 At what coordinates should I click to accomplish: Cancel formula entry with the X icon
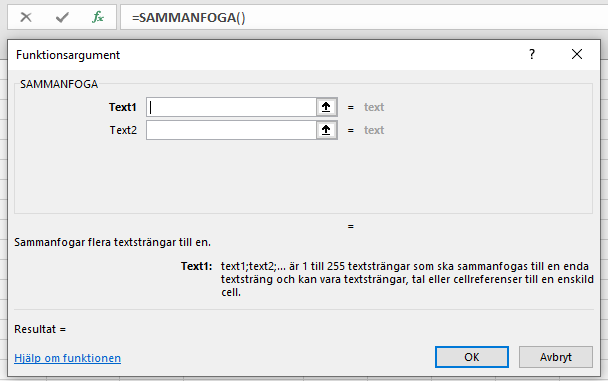pyautogui.click(x=26, y=17)
